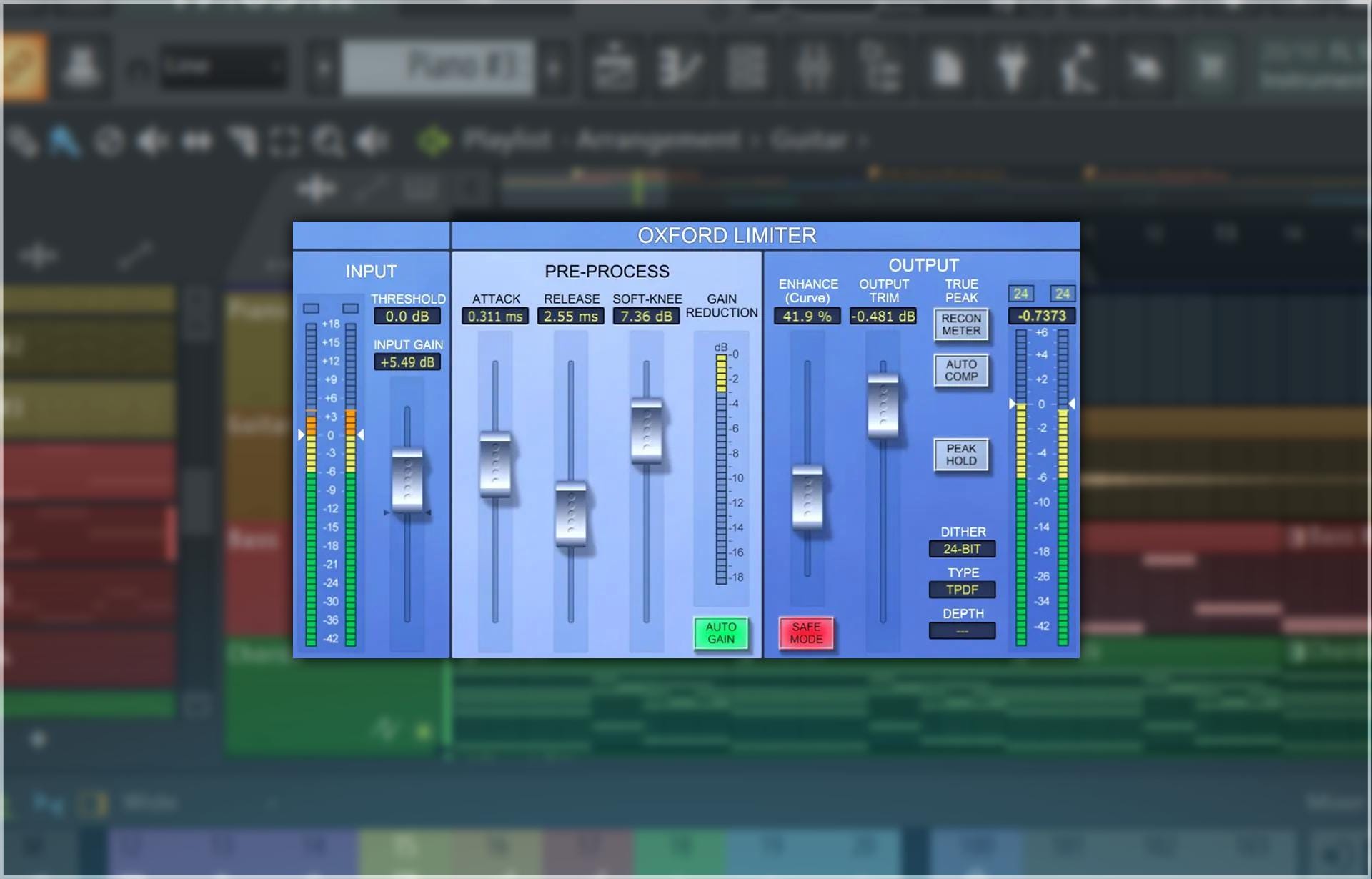Viewport: 1372px width, 879px height.
Task: Click the left input clip indicator box
Action: (x=311, y=308)
